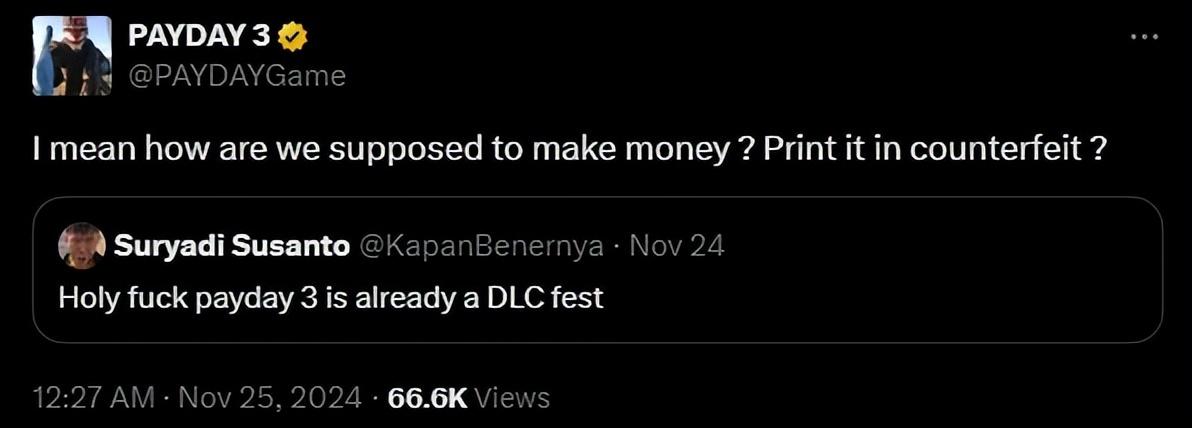Click the 66.6K view count number
1192x428 pixels.
pyautogui.click(x=427, y=398)
